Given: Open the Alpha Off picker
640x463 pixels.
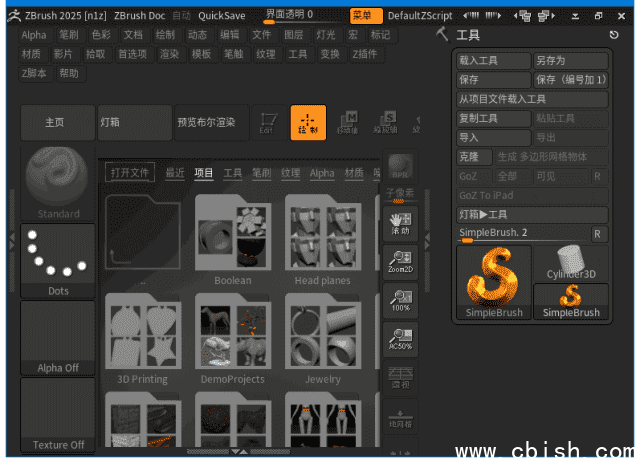Looking at the screenshot, I should click(58, 338).
